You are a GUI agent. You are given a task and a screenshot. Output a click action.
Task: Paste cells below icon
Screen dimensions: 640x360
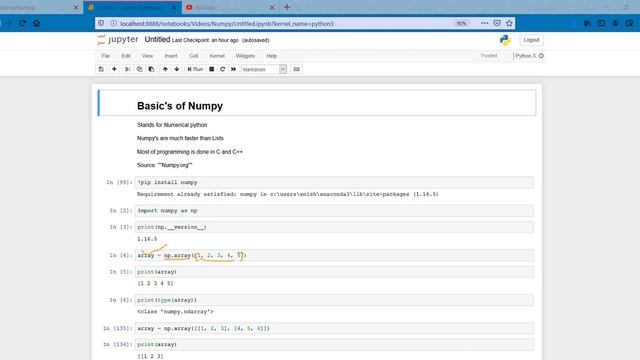151,69
